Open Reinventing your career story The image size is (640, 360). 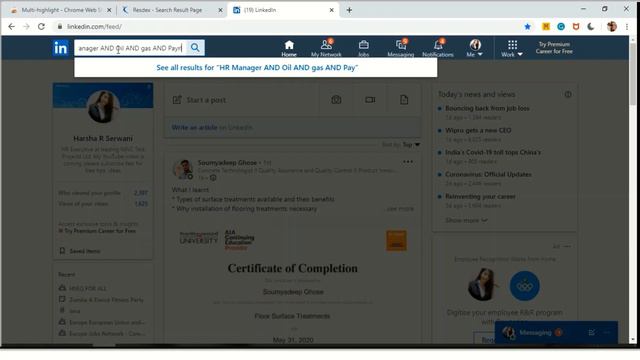tap(480, 197)
